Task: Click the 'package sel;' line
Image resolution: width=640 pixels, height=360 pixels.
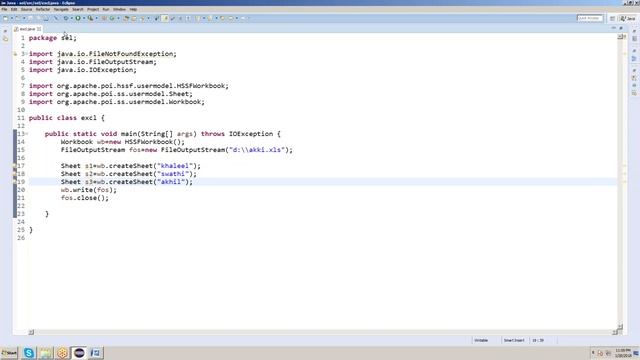Action: (x=53, y=38)
